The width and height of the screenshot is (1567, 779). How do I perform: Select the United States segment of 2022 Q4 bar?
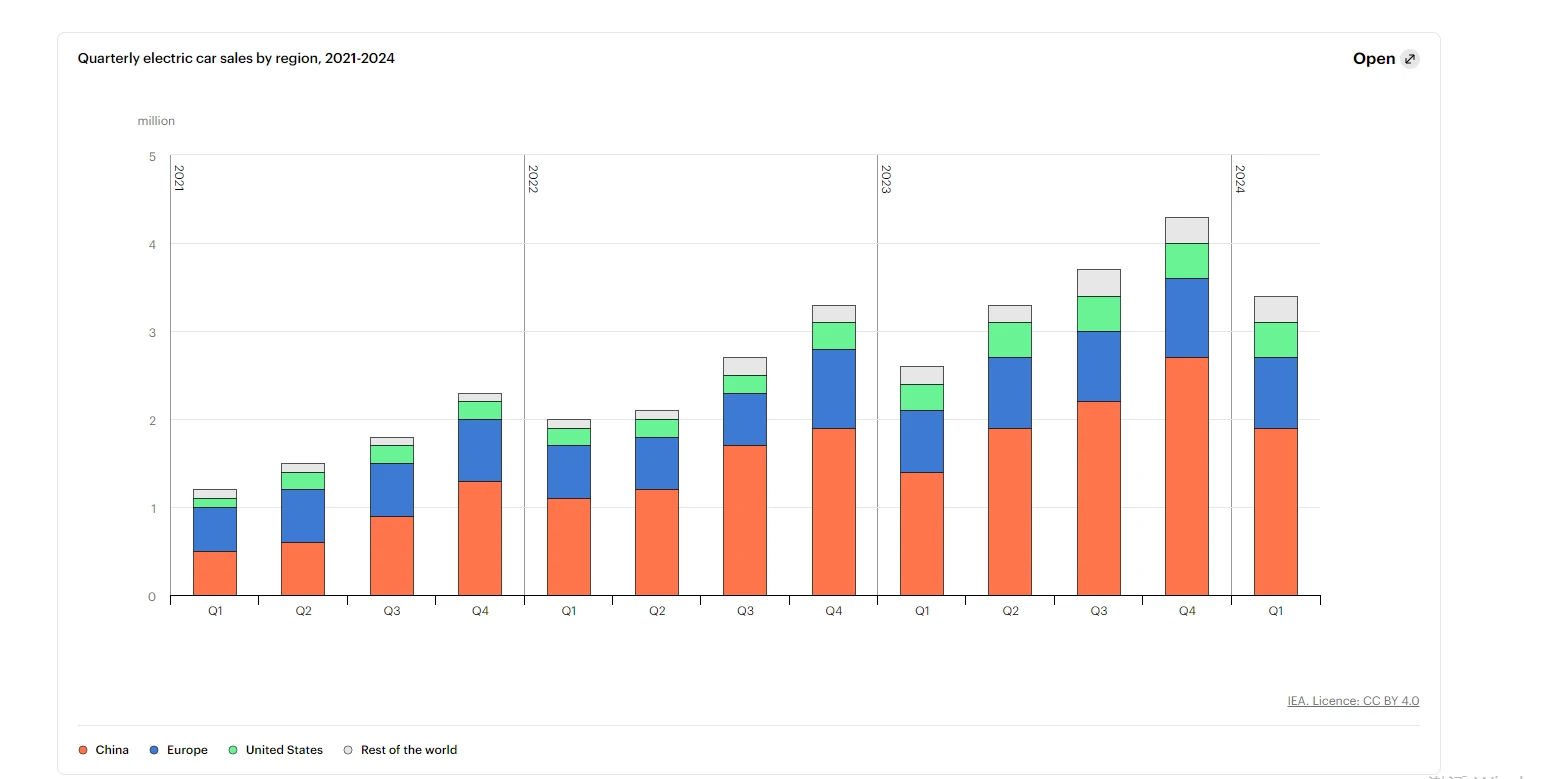click(834, 335)
